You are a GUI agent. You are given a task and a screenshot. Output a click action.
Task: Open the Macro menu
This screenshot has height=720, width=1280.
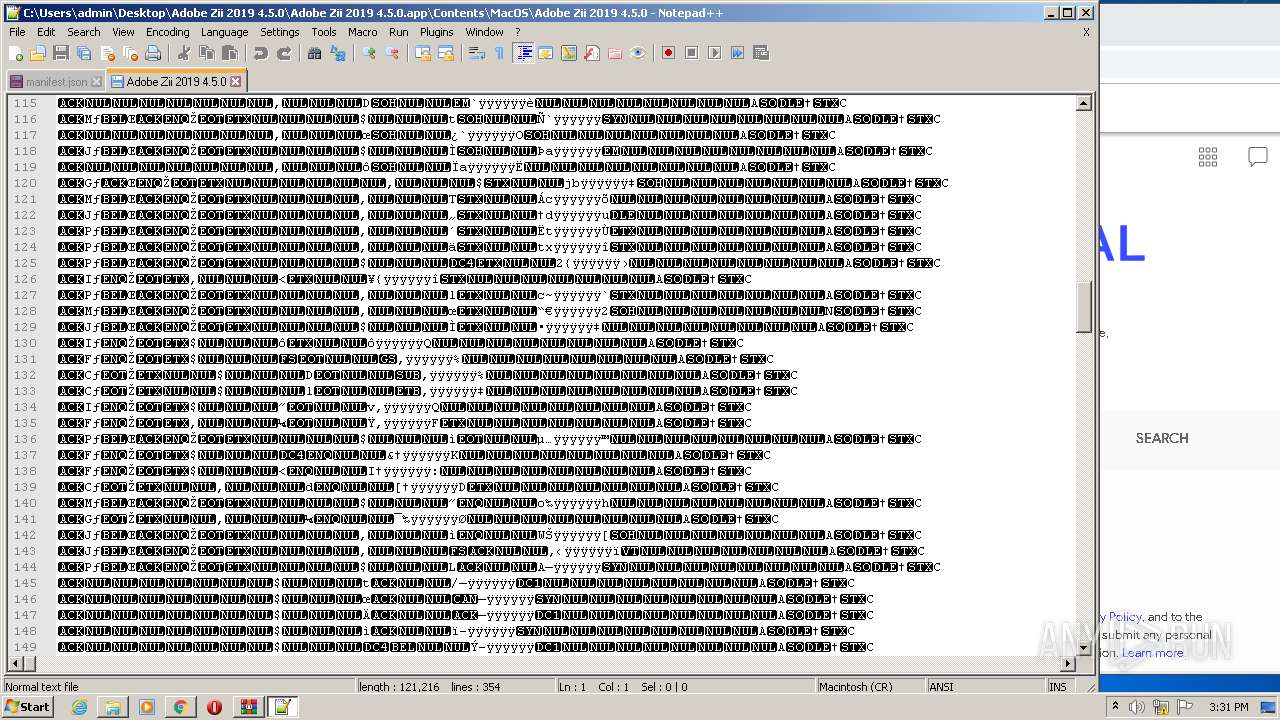coord(363,32)
